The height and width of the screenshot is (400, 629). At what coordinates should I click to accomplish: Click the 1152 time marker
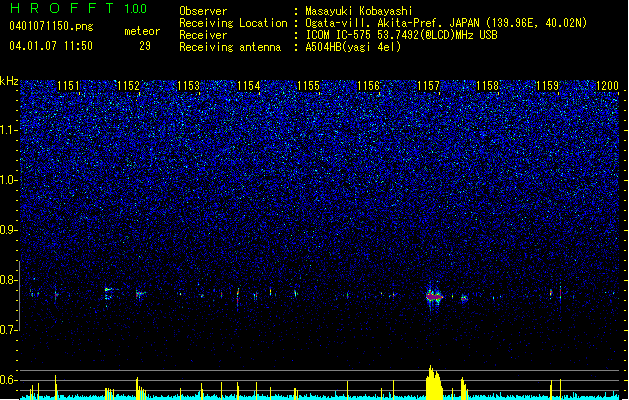pyautogui.click(x=128, y=86)
